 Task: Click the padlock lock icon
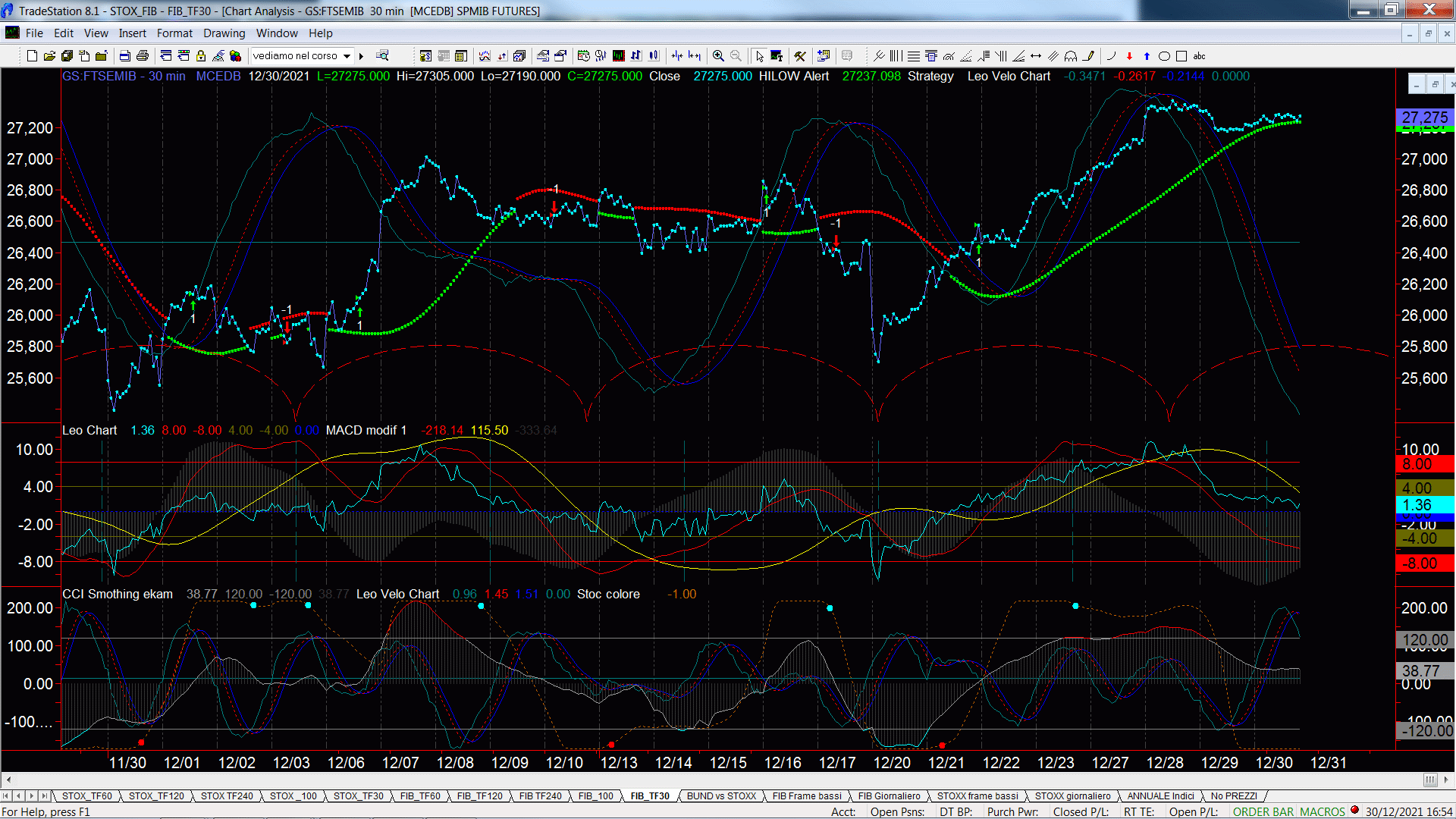(x=201, y=55)
